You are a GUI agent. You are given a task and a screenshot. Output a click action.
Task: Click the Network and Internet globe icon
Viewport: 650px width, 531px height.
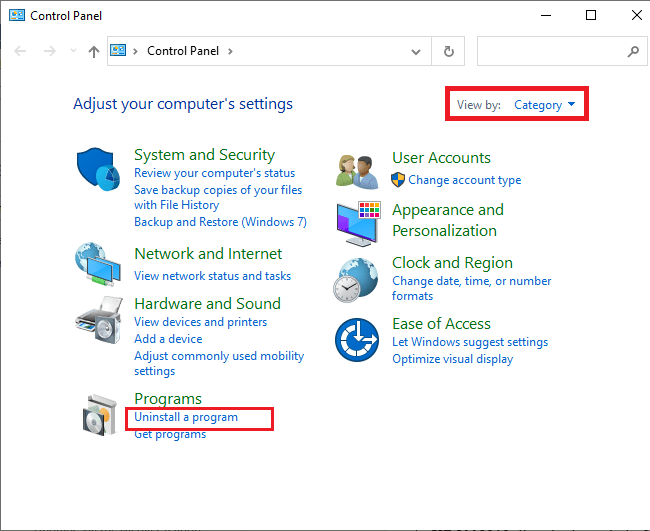[x=98, y=264]
